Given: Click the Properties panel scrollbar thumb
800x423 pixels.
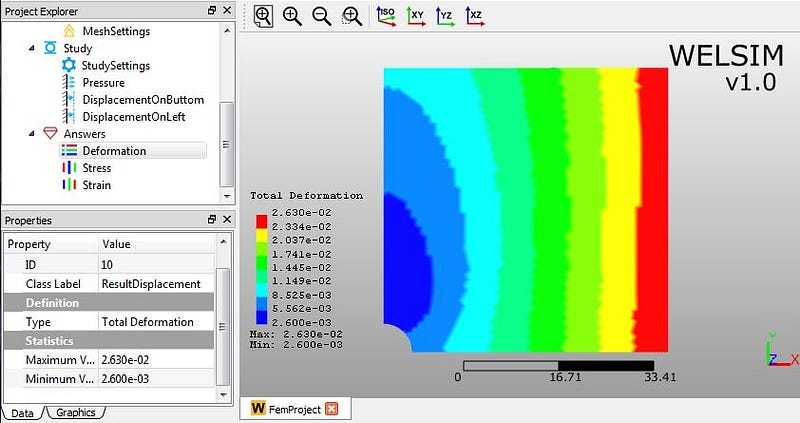Looking at the screenshot, I should (222, 327).
